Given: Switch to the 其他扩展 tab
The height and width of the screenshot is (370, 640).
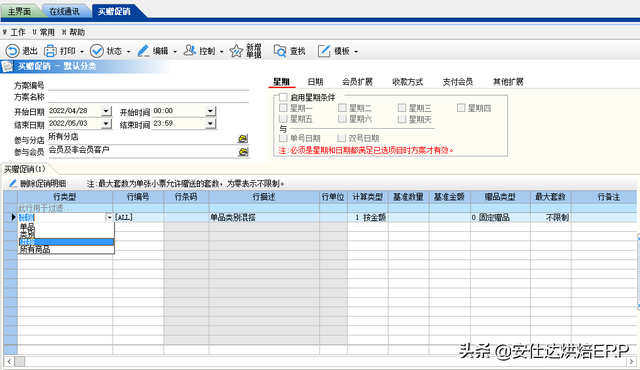Looking at the screenshot, I should [x=508, y=82].
